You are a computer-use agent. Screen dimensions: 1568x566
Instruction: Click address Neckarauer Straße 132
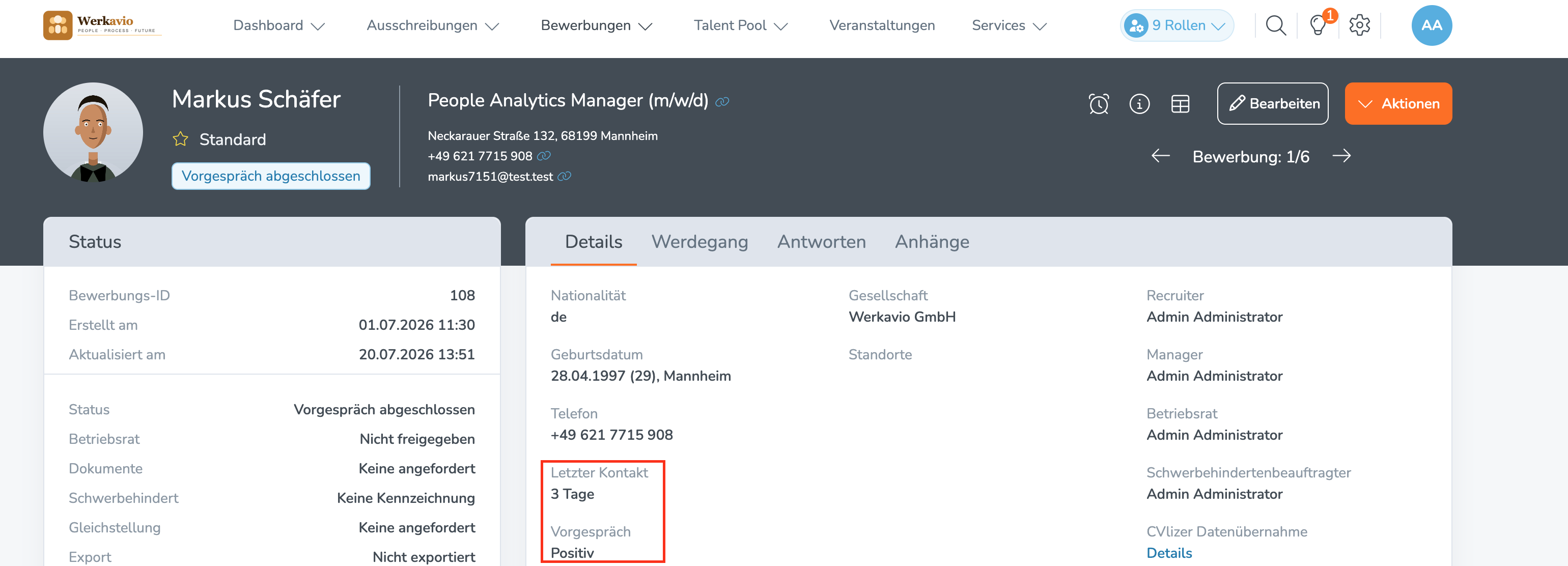tap(542, 136)
